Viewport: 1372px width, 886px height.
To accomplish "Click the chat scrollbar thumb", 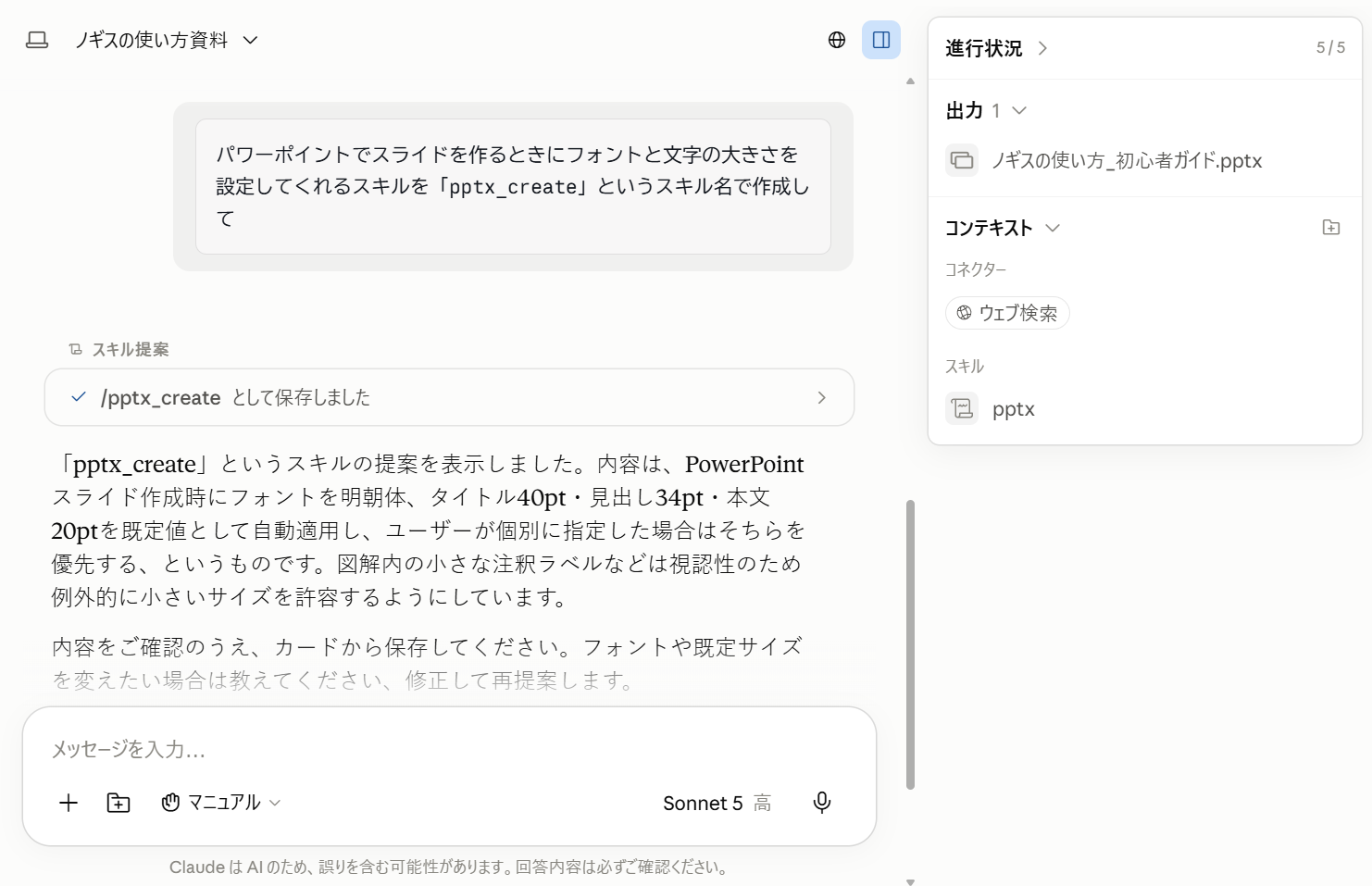I will [x=910, y=644].
